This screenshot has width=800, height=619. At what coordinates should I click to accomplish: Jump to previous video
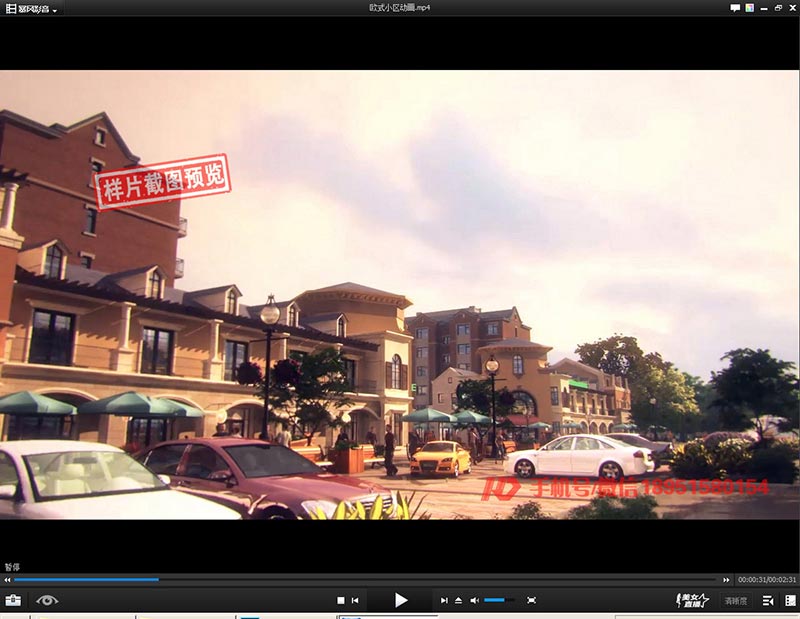(355, 600)
